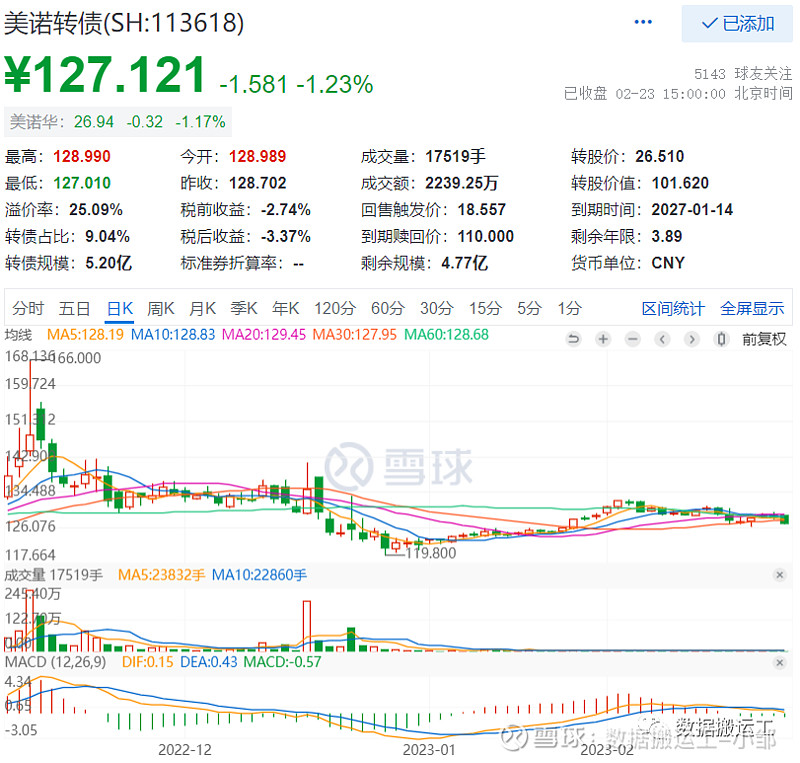Select the 年K chart tab
Screen dimensions: 800x763
286,308
